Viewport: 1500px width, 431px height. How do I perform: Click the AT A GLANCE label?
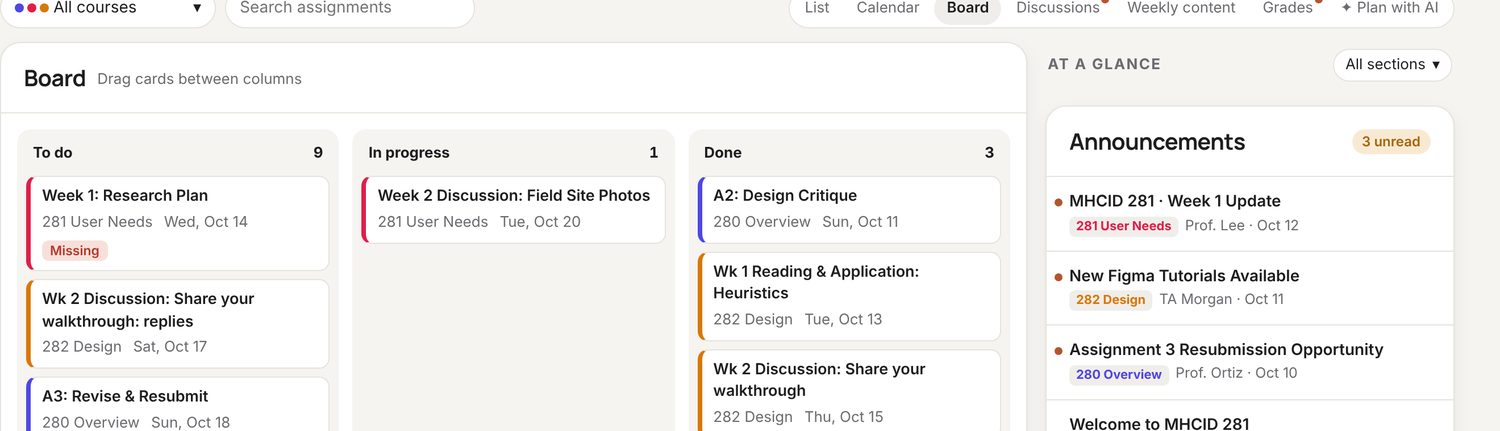1104,64
